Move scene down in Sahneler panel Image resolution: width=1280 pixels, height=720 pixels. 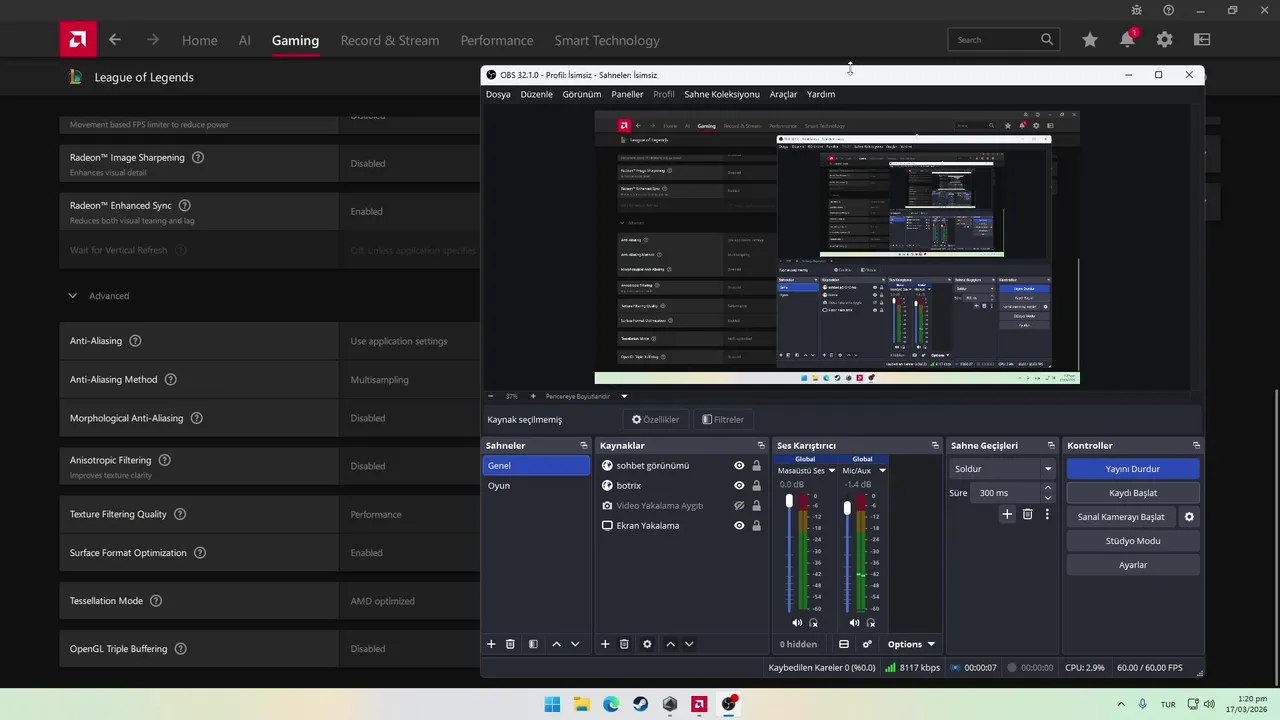coord(575,644)
